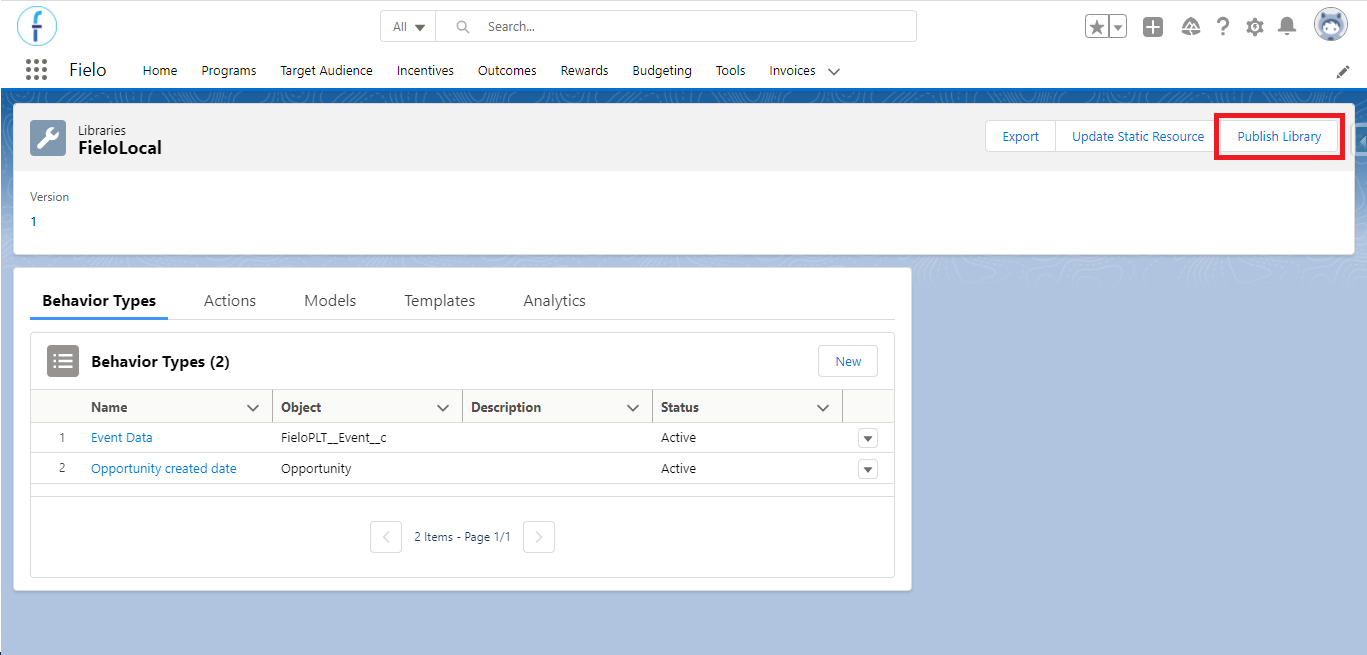Select the Behavior Types tab
Image resolution: width=1367 pixels, height=655 pixels.
point(99,300)
